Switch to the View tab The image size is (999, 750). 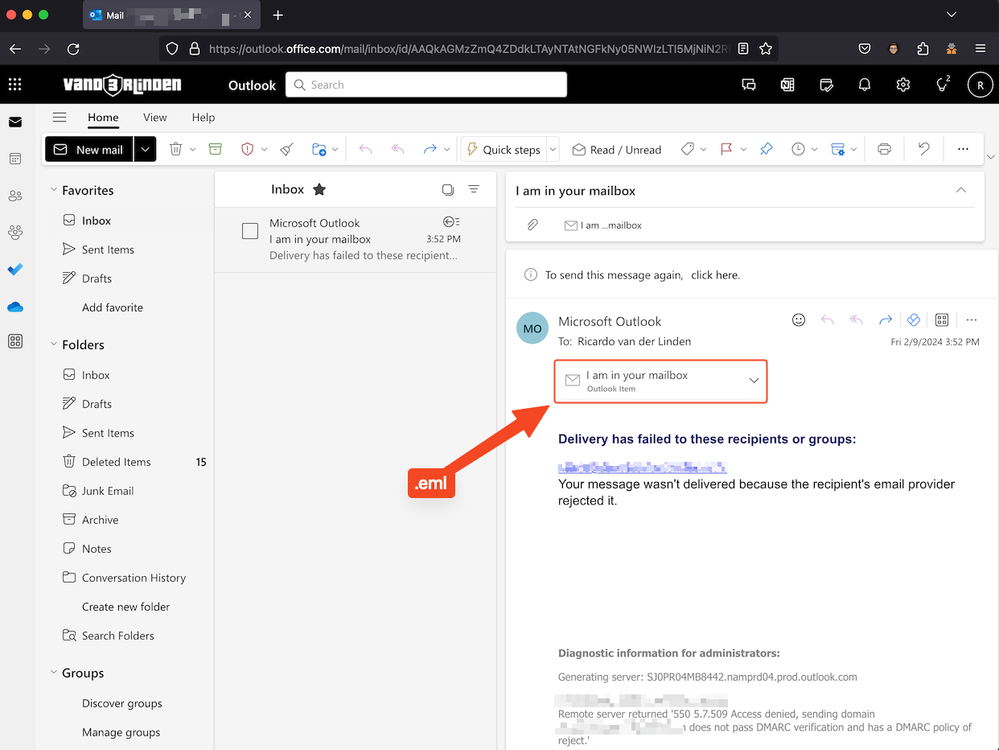click(x=155, y=117)
